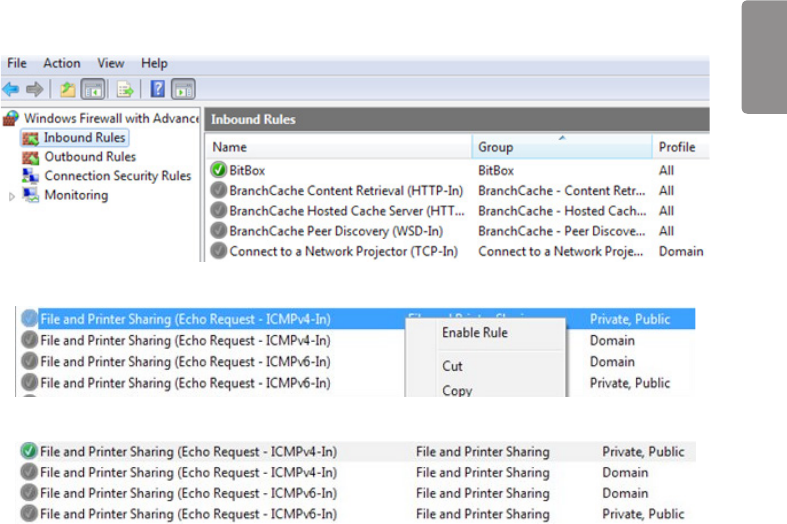The width and height of the screenshot is (787, 524).
Task: Select Windows Firewall with Advanced Security node
Action: coord(111,118)
